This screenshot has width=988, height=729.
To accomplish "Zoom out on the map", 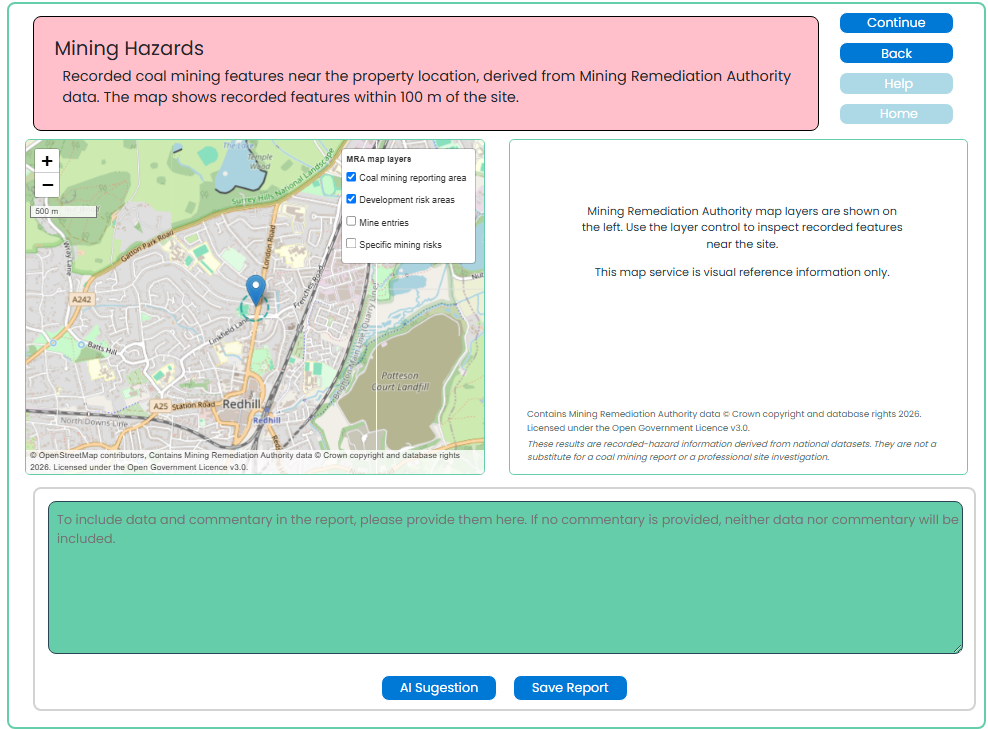I will (x=47, y=185).
